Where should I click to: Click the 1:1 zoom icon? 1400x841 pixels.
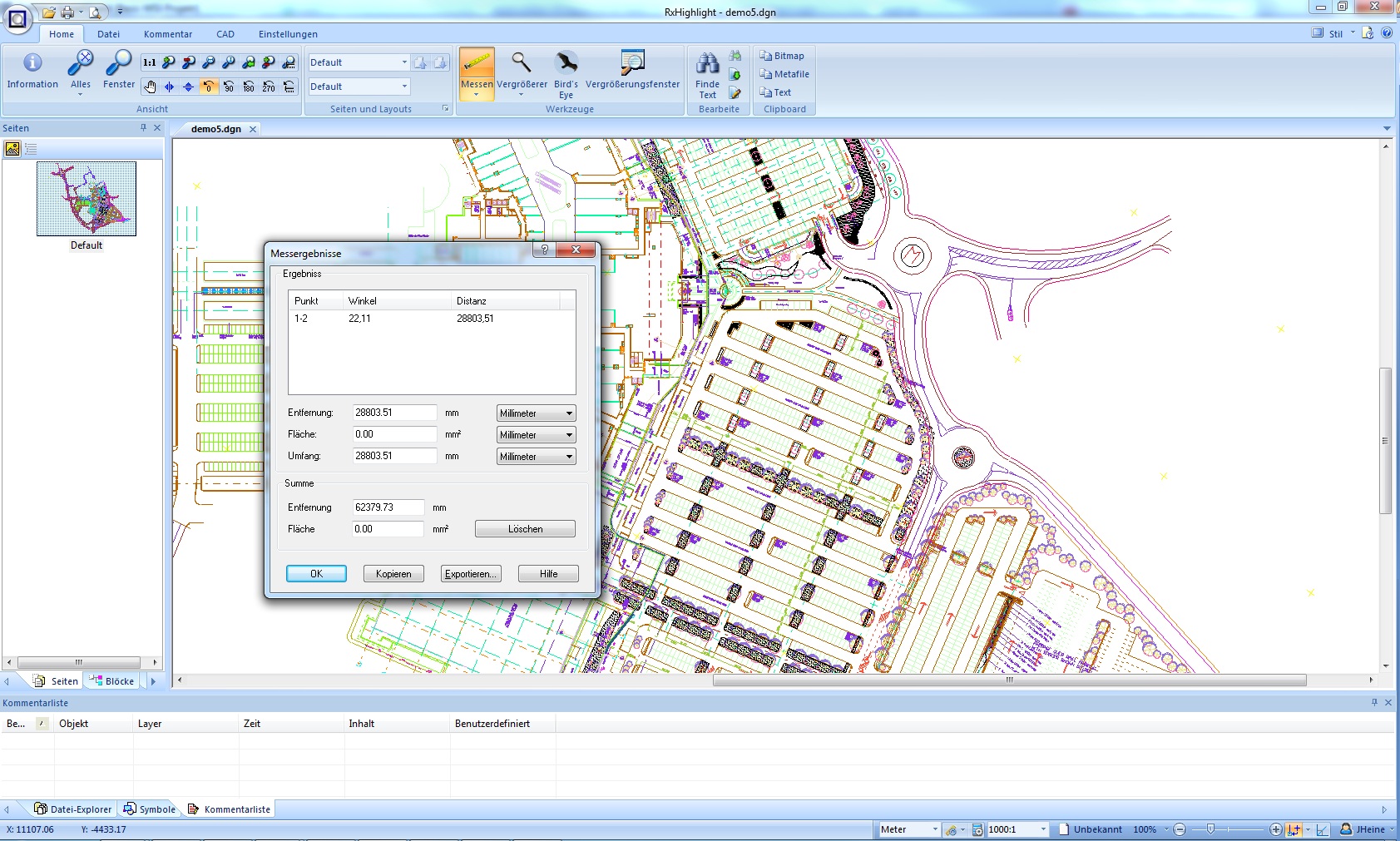pyautogui.click(x=149, y=62)
